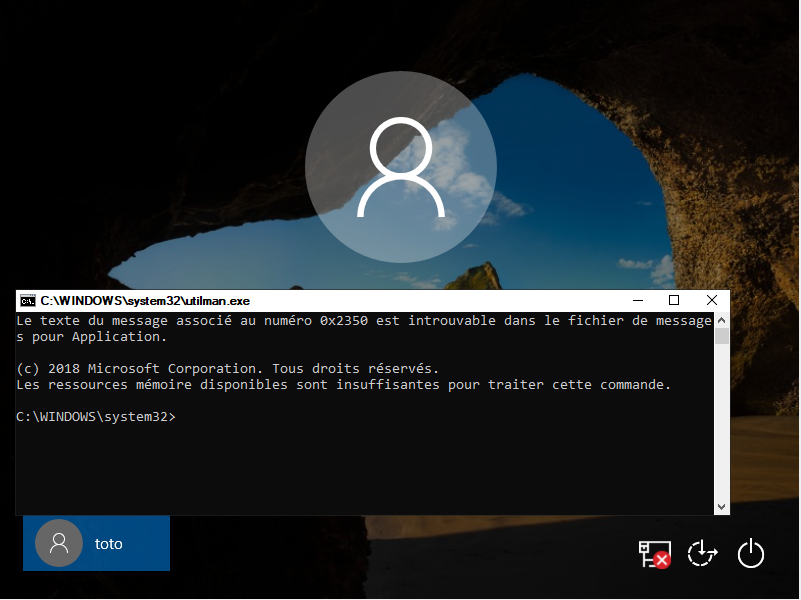Click the Microsoft Corporation copyright line
The height and width of the screenshot is (600, 801).
click(x=228, y=369)
